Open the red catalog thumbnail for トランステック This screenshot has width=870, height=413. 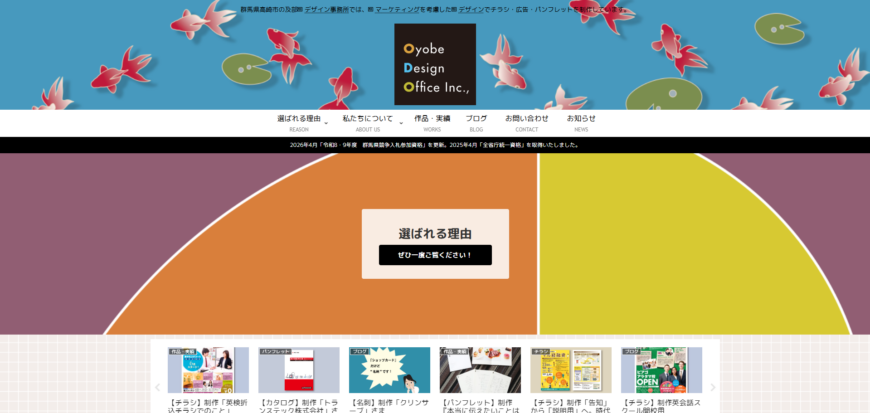point(299,370)
